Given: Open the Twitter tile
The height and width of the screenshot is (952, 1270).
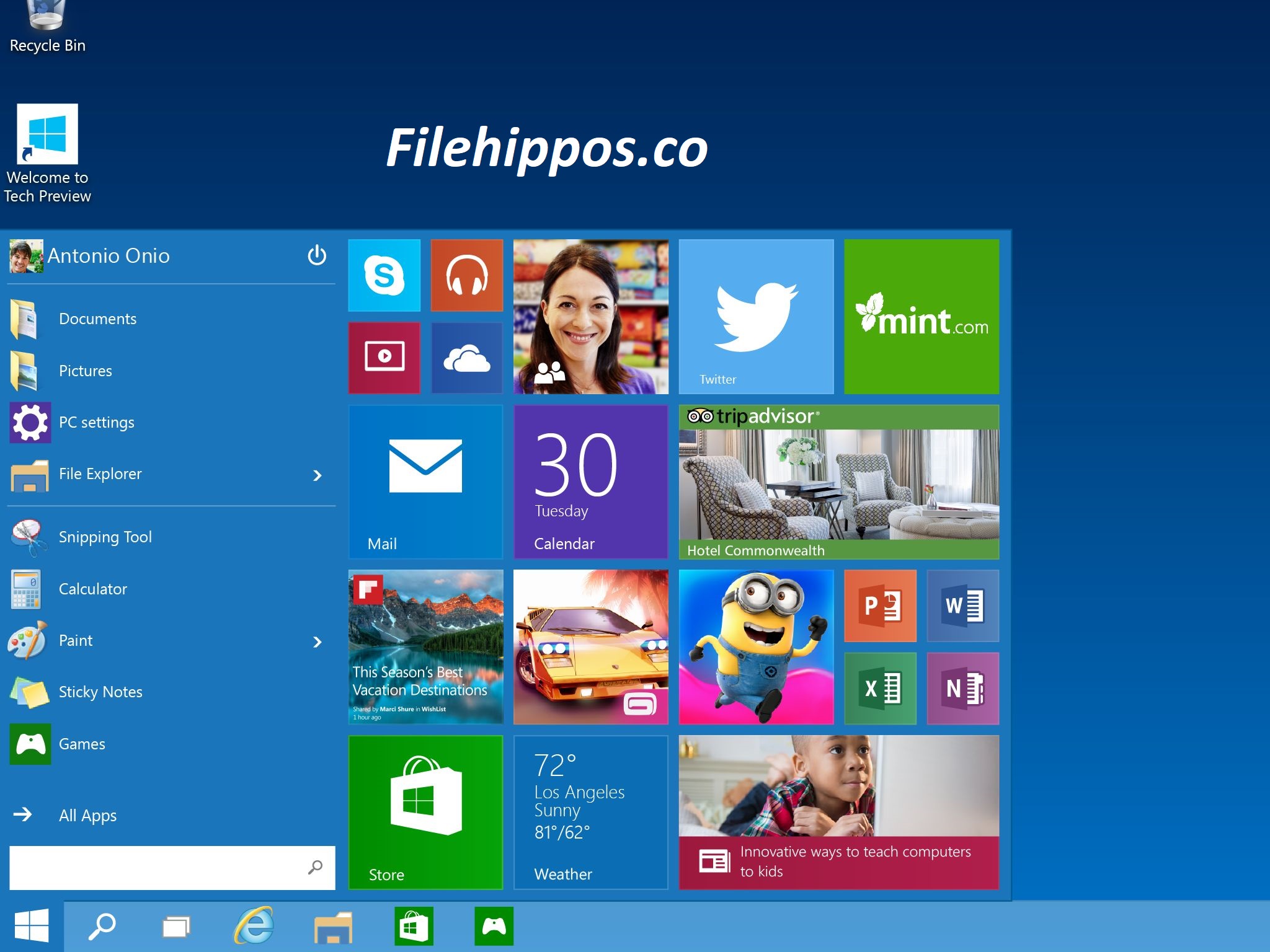Looking at the screenshot, I should 756,316.
